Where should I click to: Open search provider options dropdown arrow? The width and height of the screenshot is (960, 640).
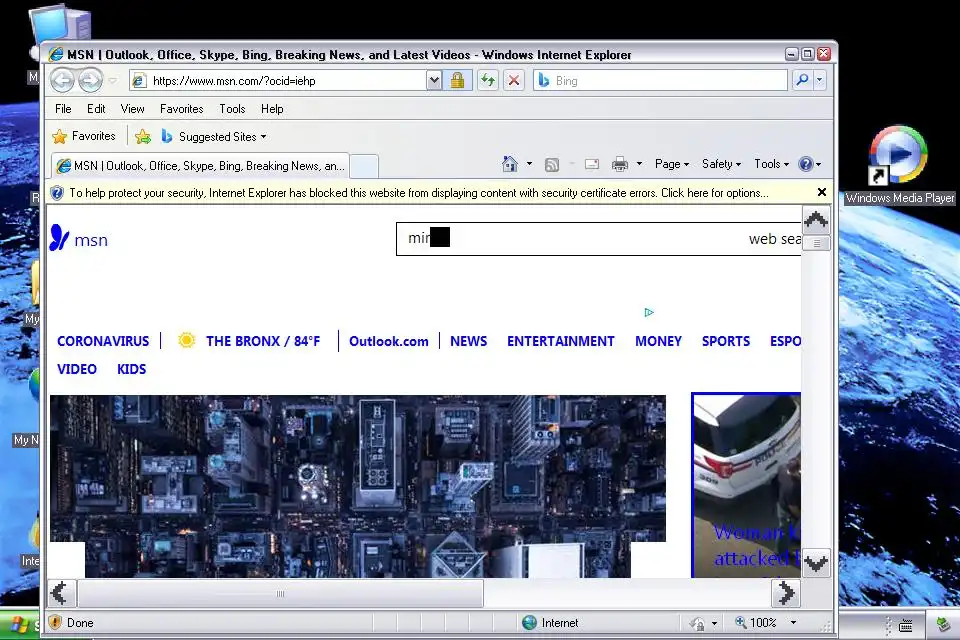(819, 80)
